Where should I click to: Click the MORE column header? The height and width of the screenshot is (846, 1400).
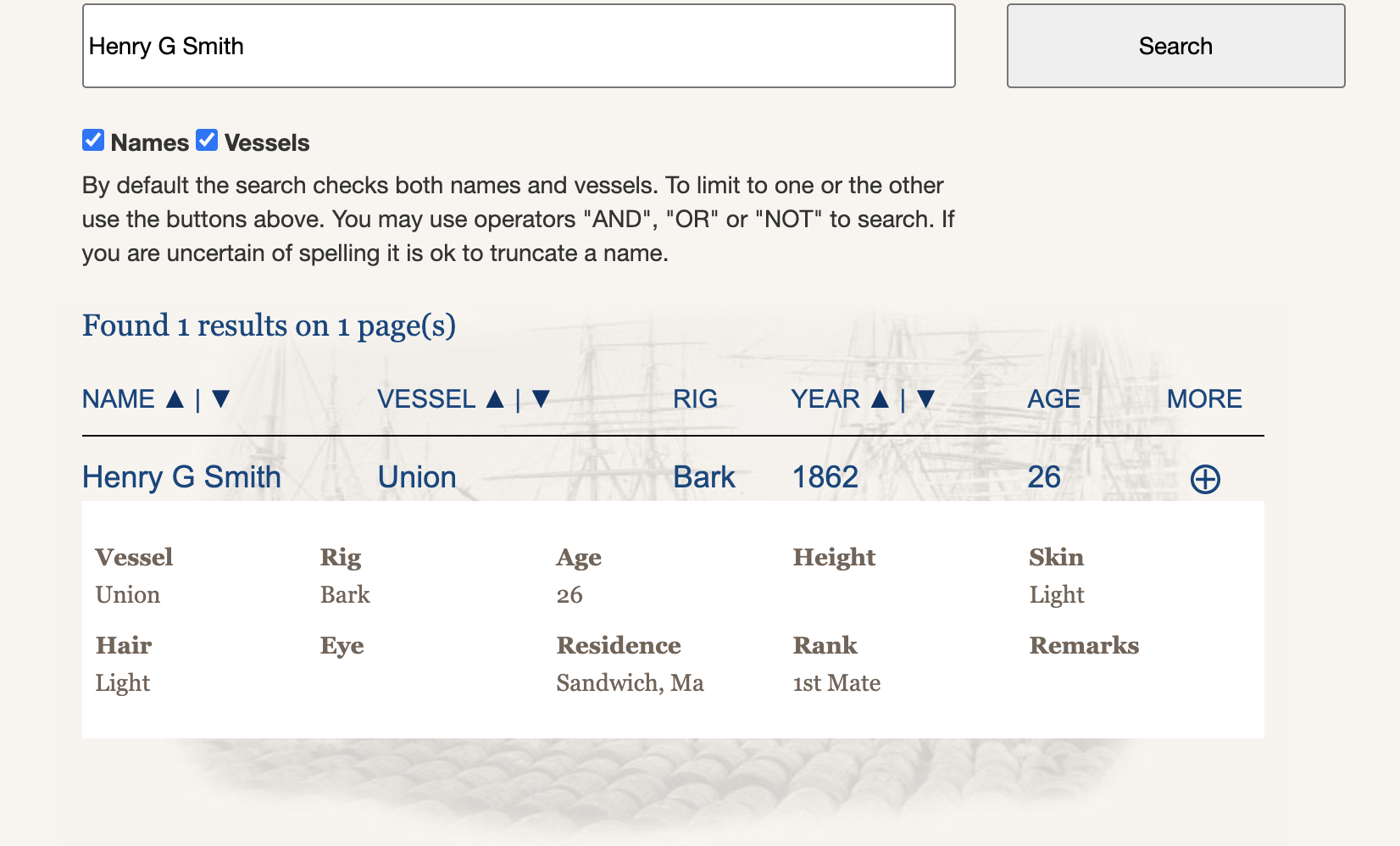coord(1204,398)
